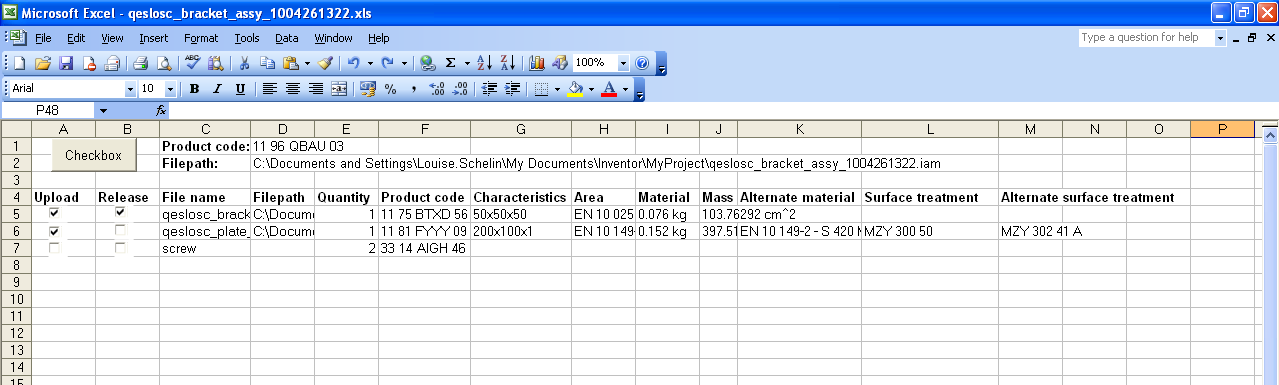Click the Cut scissors icon
The height and width of the screenshot is (385, 1279).
tap(244, 63)
